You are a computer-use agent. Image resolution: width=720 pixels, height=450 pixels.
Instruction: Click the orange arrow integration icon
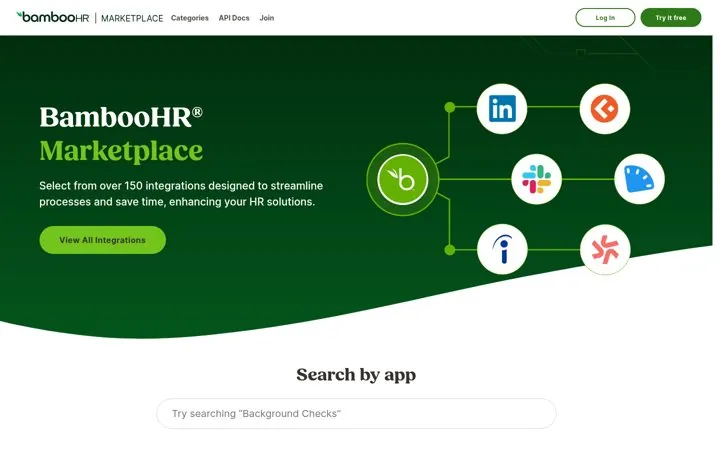point(605,109)
